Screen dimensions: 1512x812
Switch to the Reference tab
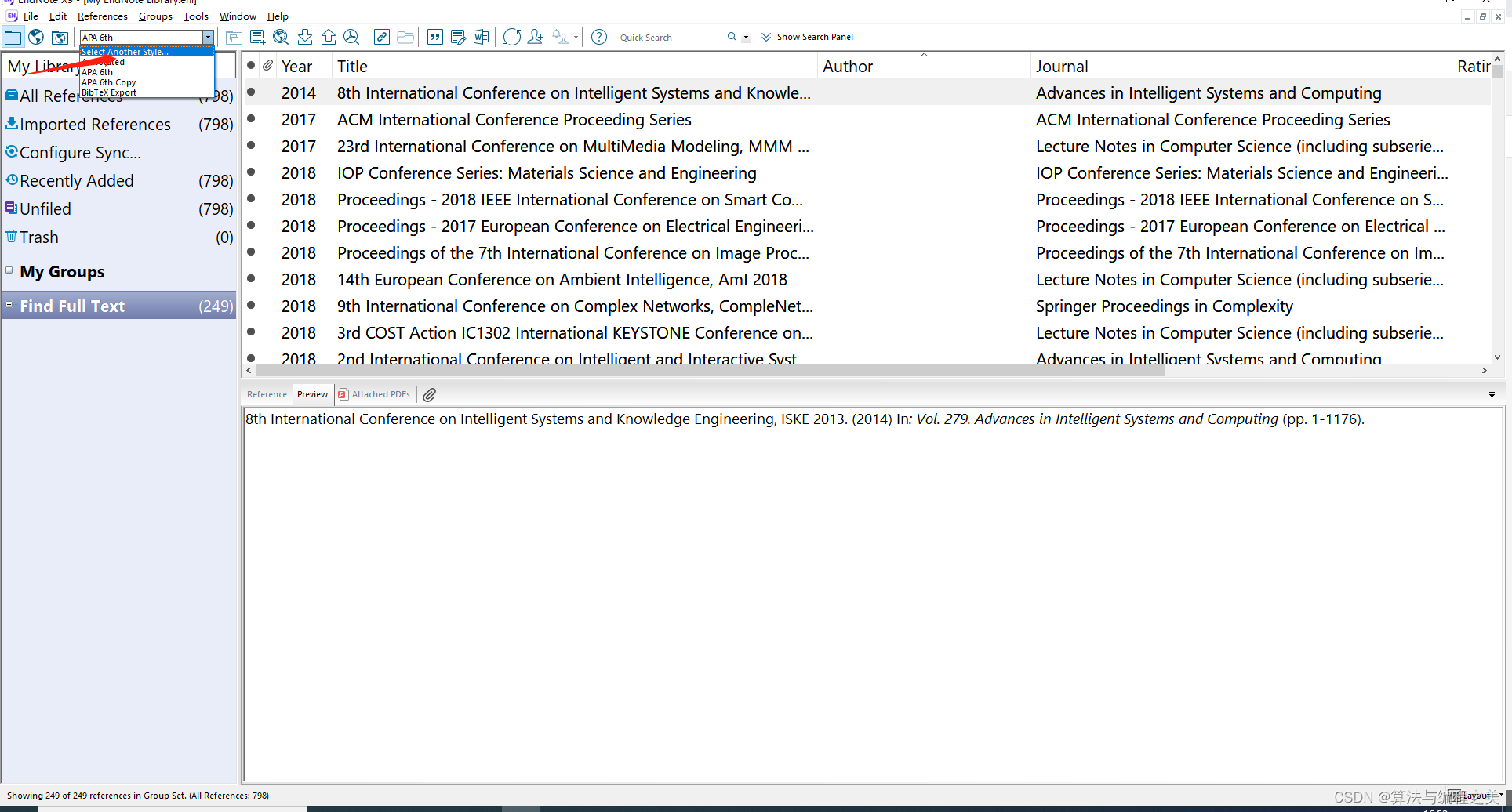click(x=267, y=394)
